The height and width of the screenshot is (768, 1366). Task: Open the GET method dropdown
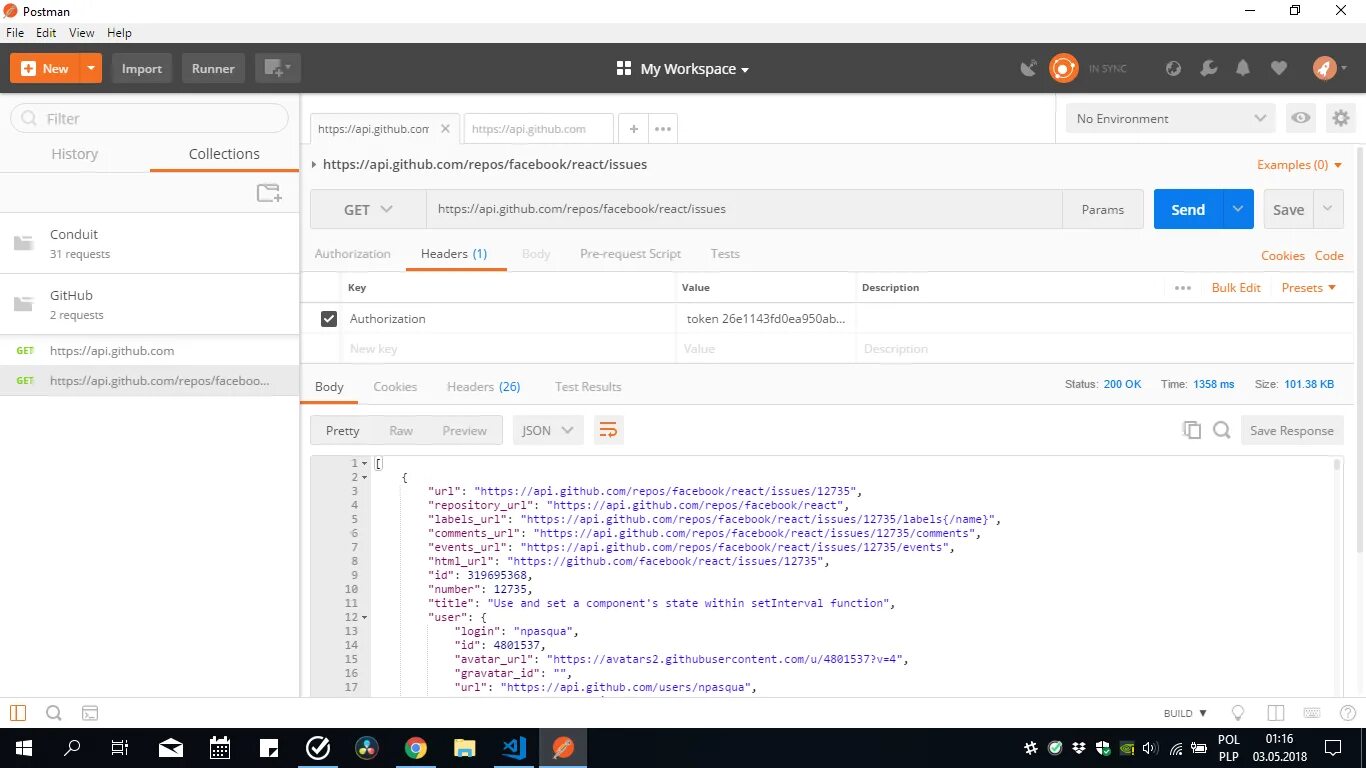[x=368, y=209]
